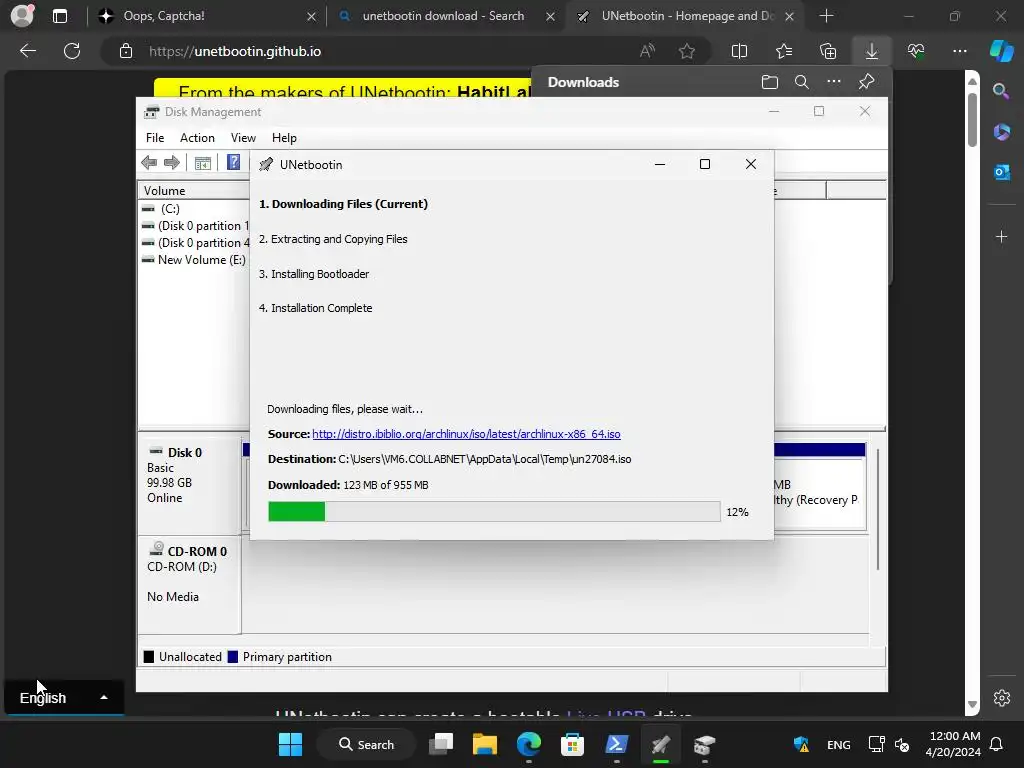Open downloads folder icon in Downloads panel
Image resolution: width=1024 pixels, height=768 pixels.
770,82
